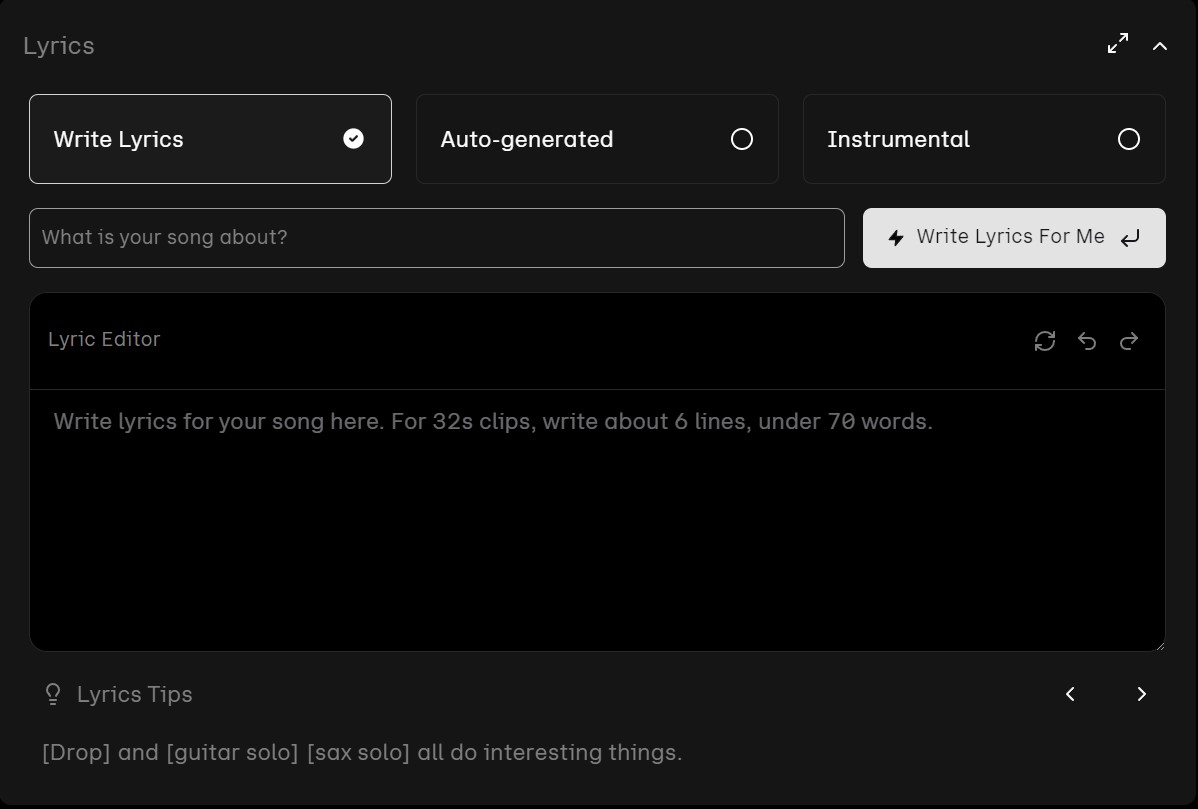The width and height of the screenshot is (1198, 809).
Task: Click the tip text about [Drop] tags
Action: (x=362, y=752)
